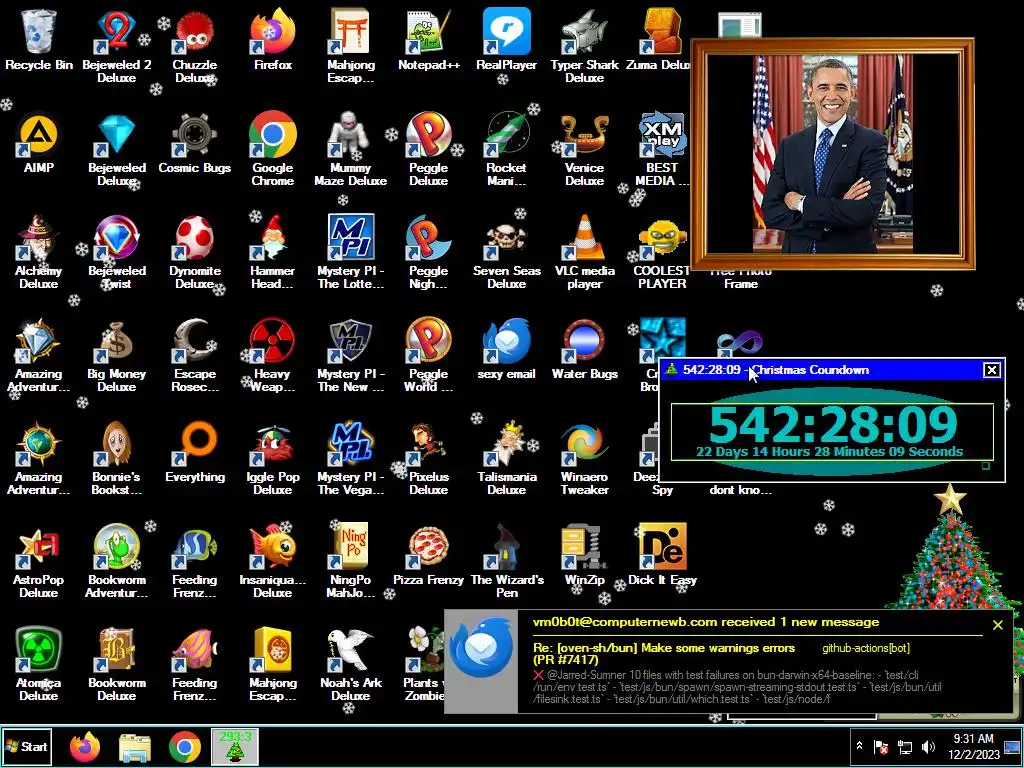Launch the BEST MEDIA XMPlay icon
1024x768 pixels.
click(x=662, y=148)
